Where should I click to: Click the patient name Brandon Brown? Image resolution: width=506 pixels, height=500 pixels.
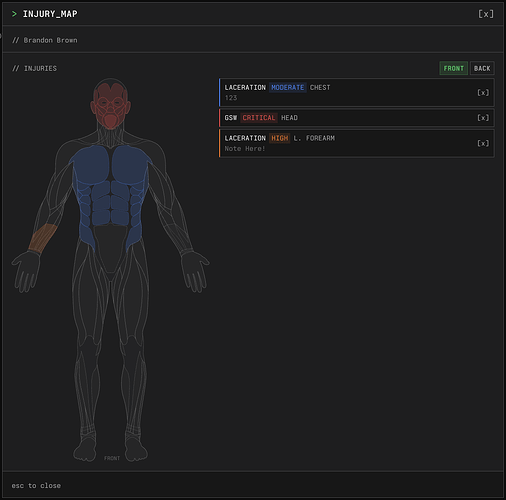click(x=50, y=40)
